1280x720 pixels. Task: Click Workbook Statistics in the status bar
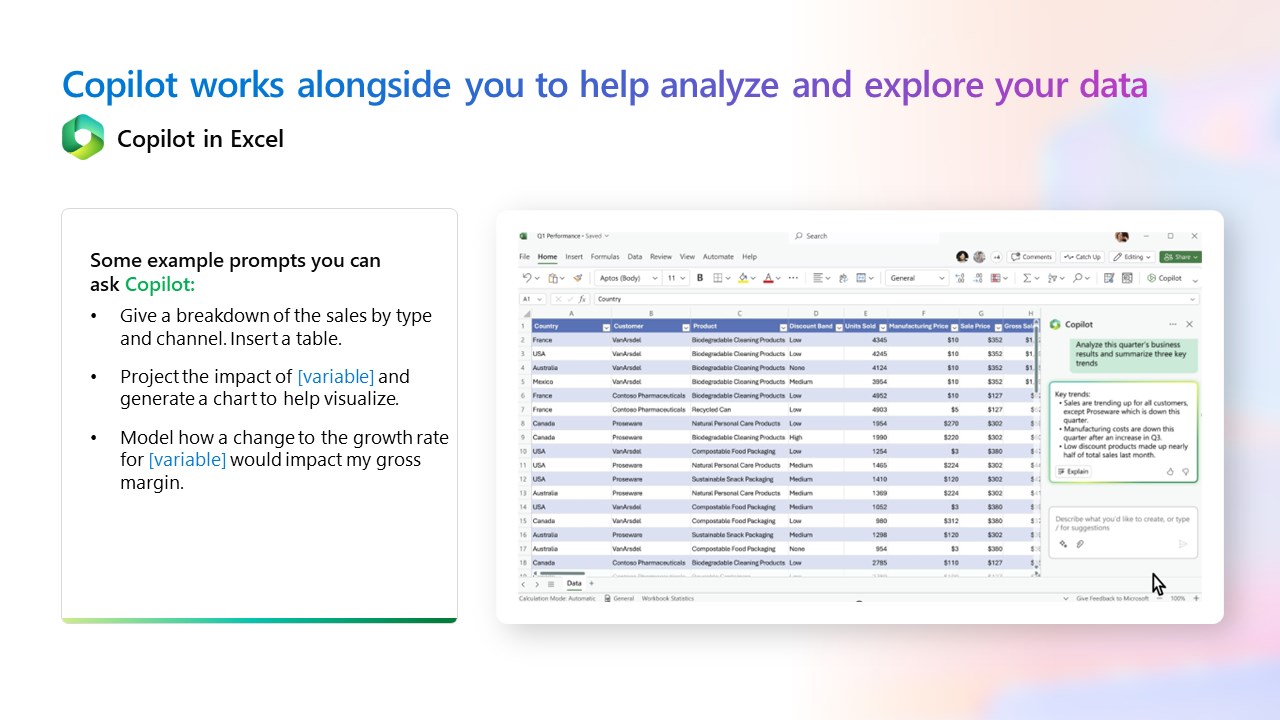pyautogui.click(x=668, y=598)
